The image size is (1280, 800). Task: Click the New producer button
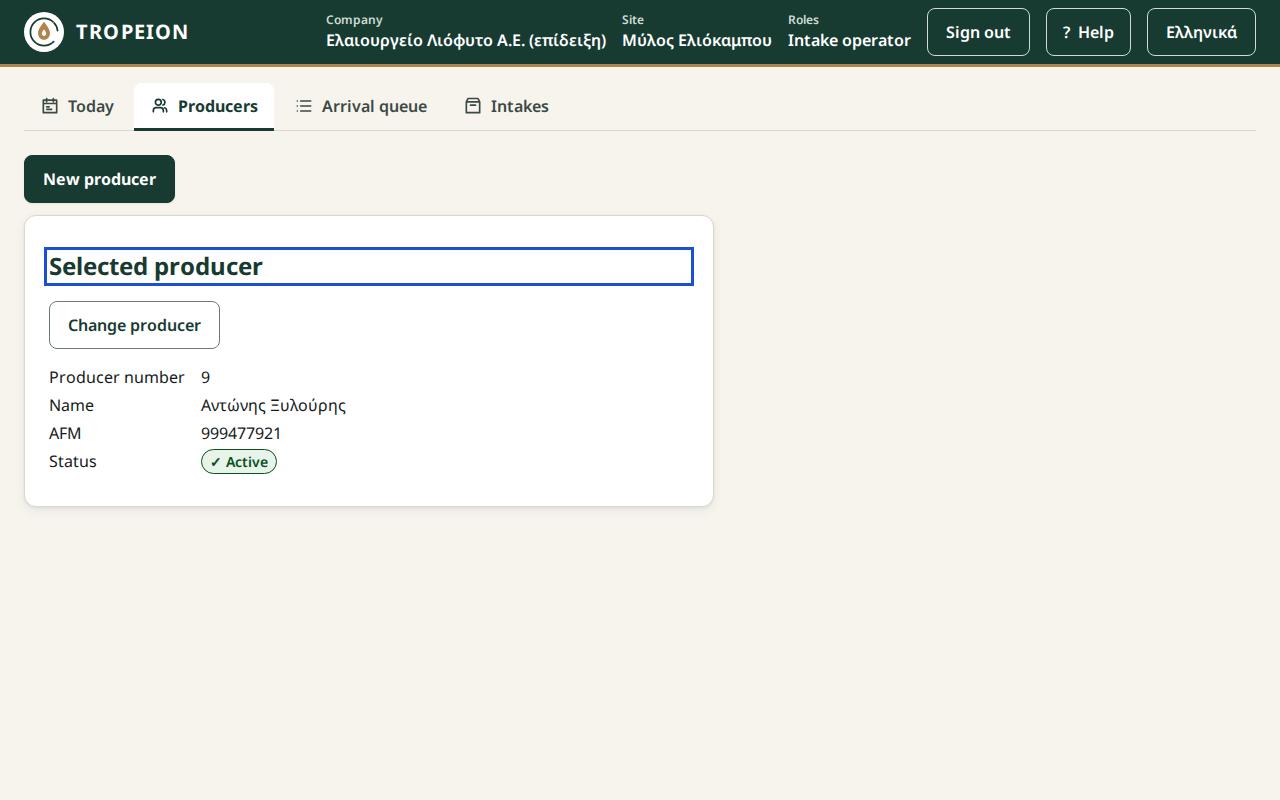coord(99,179)
